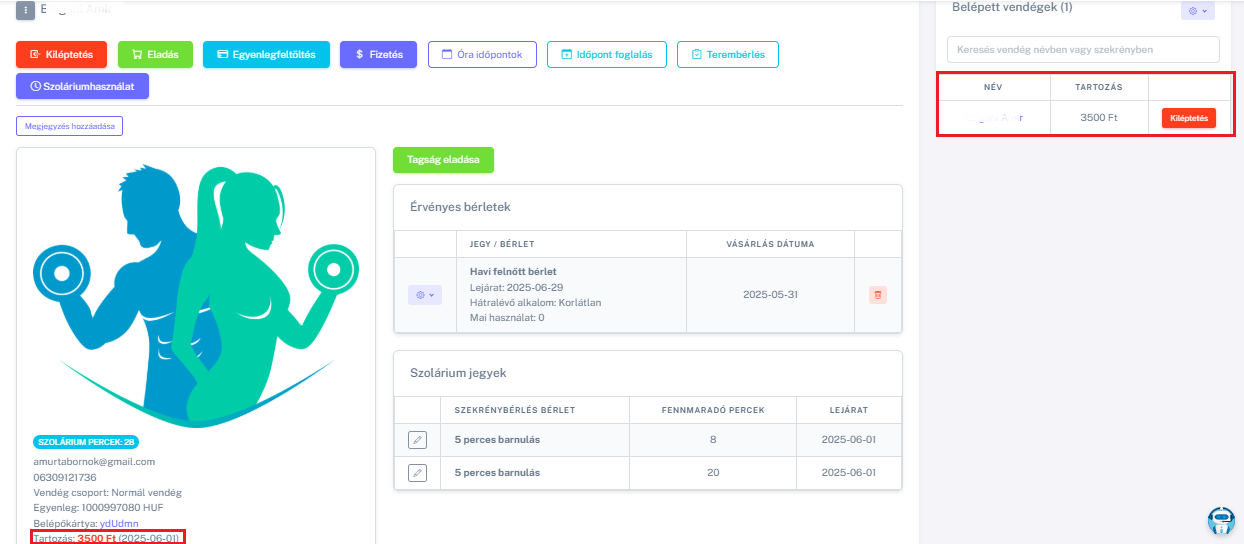This screenshot has height=544, width=1244.
Task: Open Terembérlés room rental
Action: point(727,54)
